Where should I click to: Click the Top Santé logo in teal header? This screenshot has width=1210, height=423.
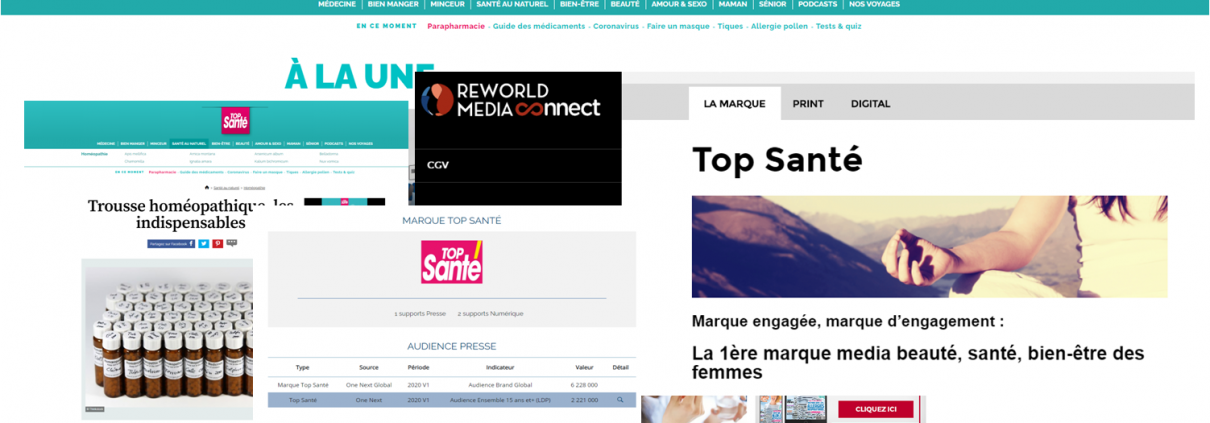click(x=236, y=120)
